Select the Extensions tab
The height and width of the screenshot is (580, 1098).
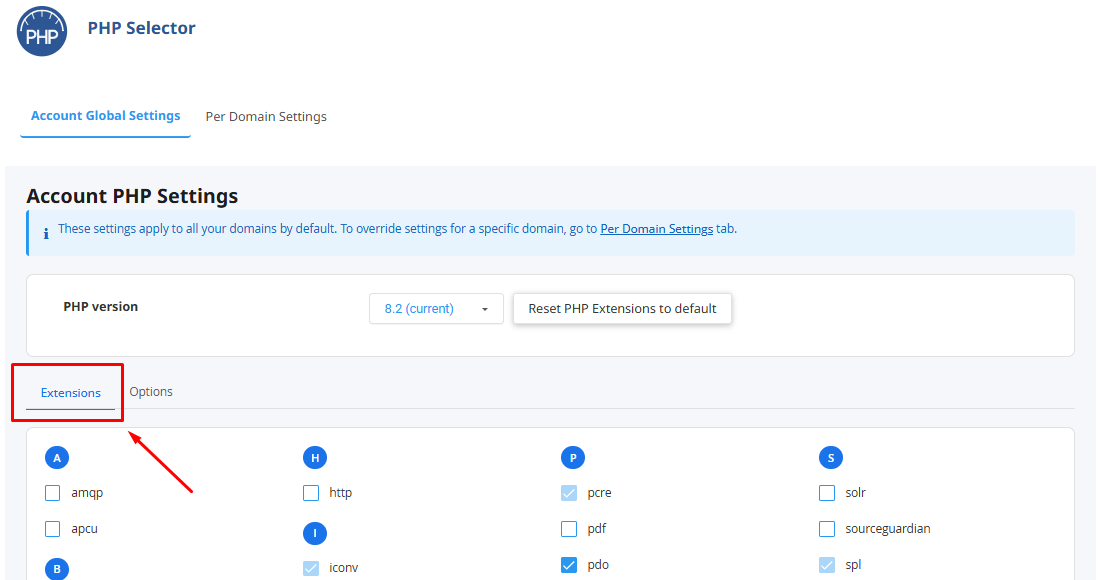tap(71, 393)
